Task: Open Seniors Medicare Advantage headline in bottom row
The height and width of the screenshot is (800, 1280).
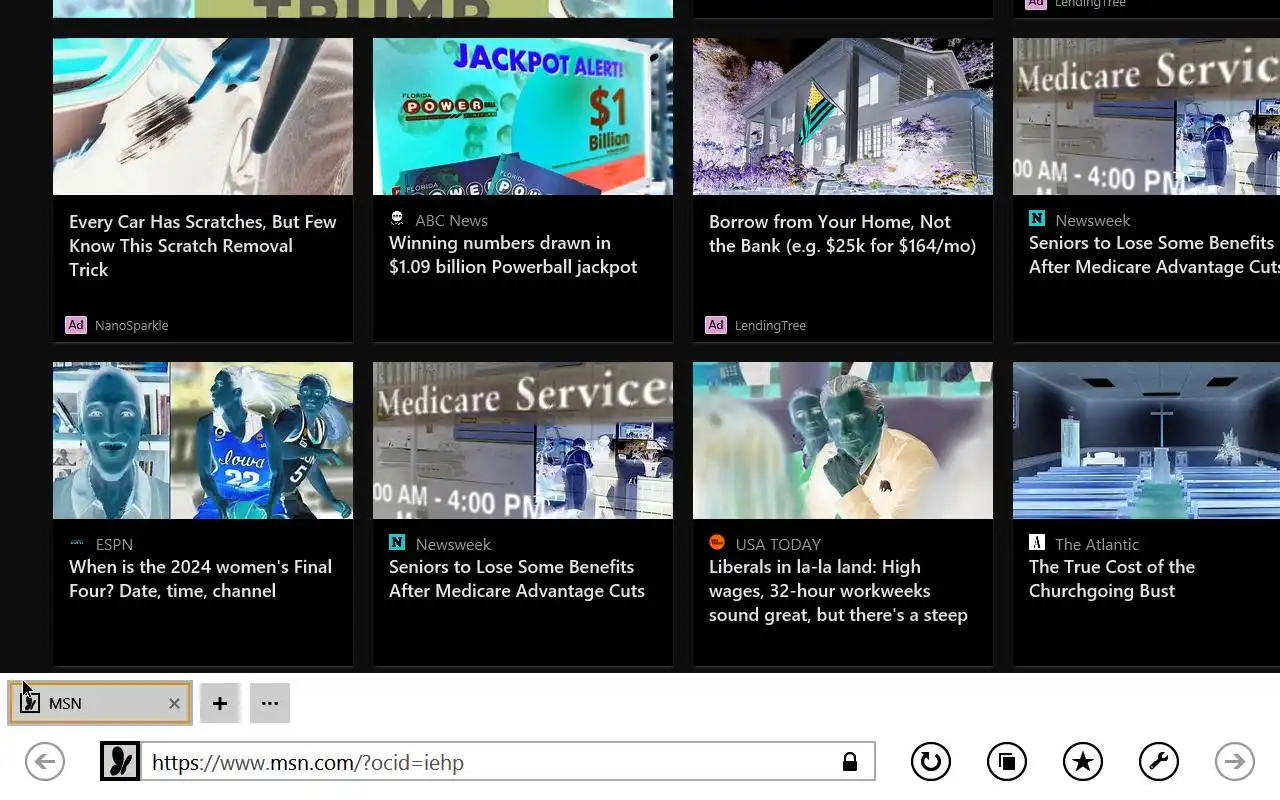Action: pos(517,579)
